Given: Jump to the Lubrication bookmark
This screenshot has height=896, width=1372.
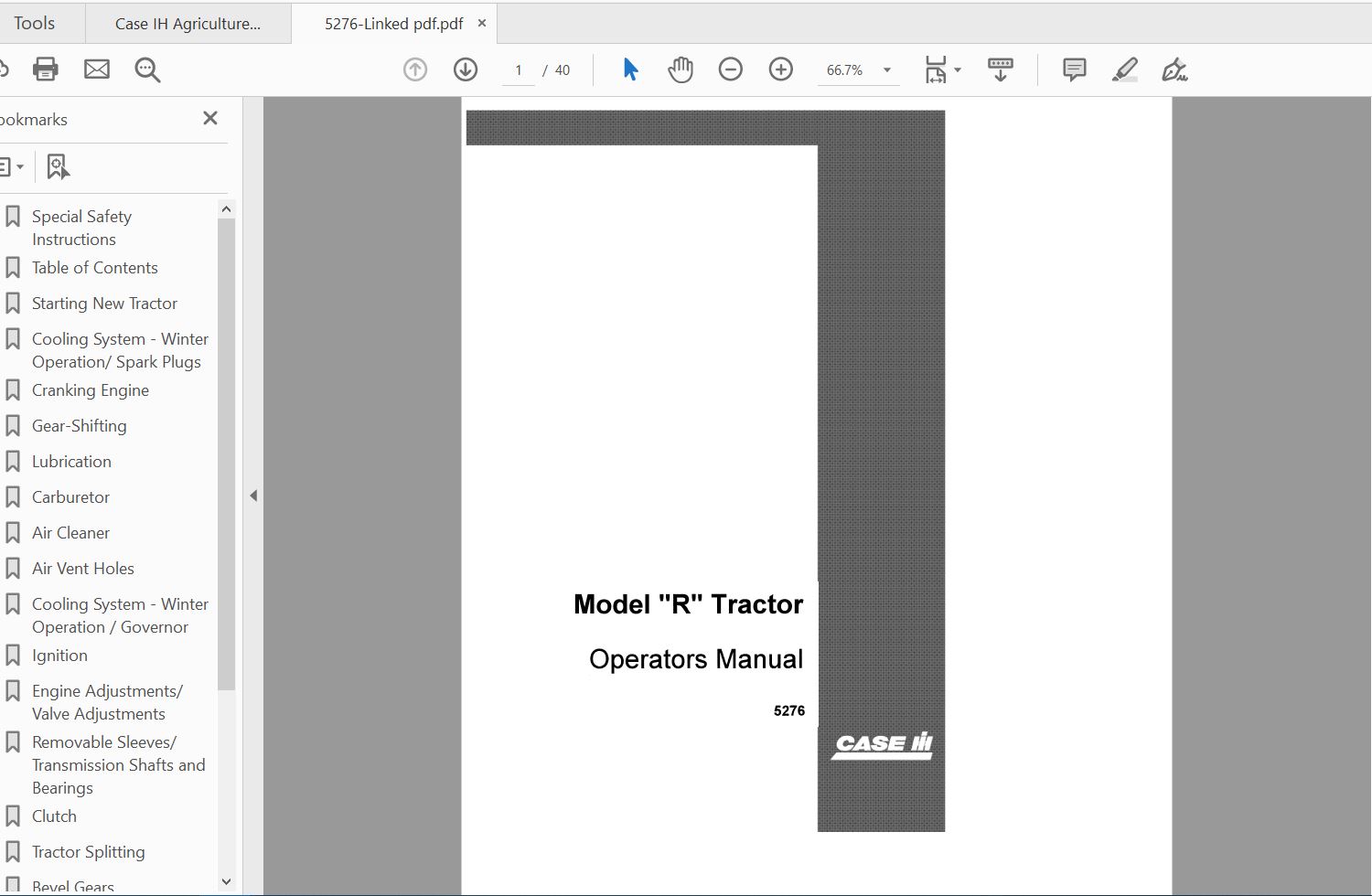Looking at the screenshot, I should pyautogui.click(x=71, y=462).
